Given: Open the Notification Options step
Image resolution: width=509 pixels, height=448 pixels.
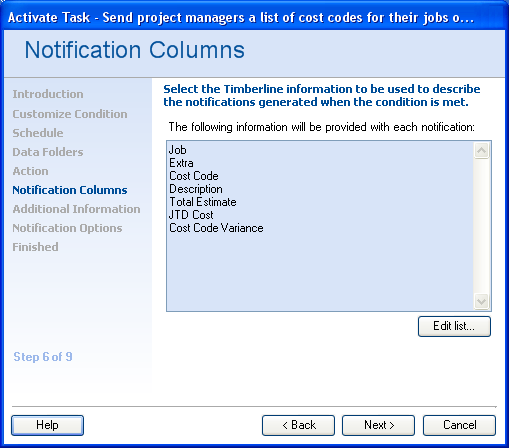Looking at the screenshot, I should 67,228.
